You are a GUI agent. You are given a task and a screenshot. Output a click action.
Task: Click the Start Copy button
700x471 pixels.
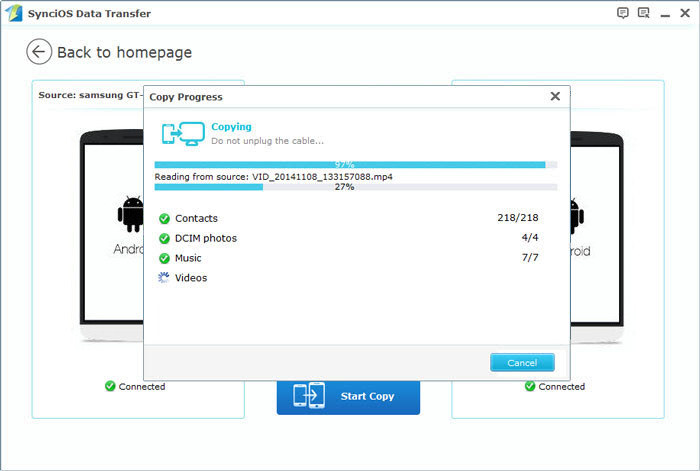[348, 396]
